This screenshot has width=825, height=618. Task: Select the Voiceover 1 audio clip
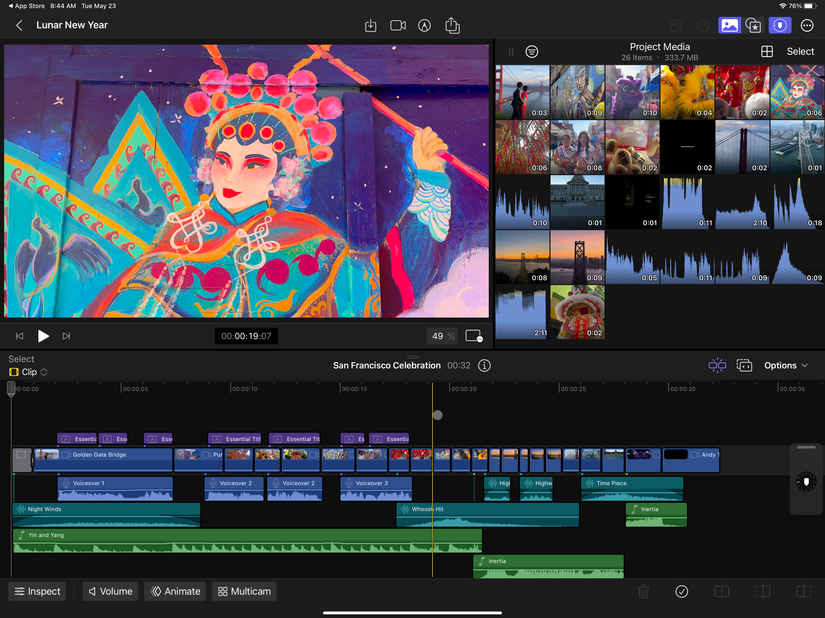(115, 489)
